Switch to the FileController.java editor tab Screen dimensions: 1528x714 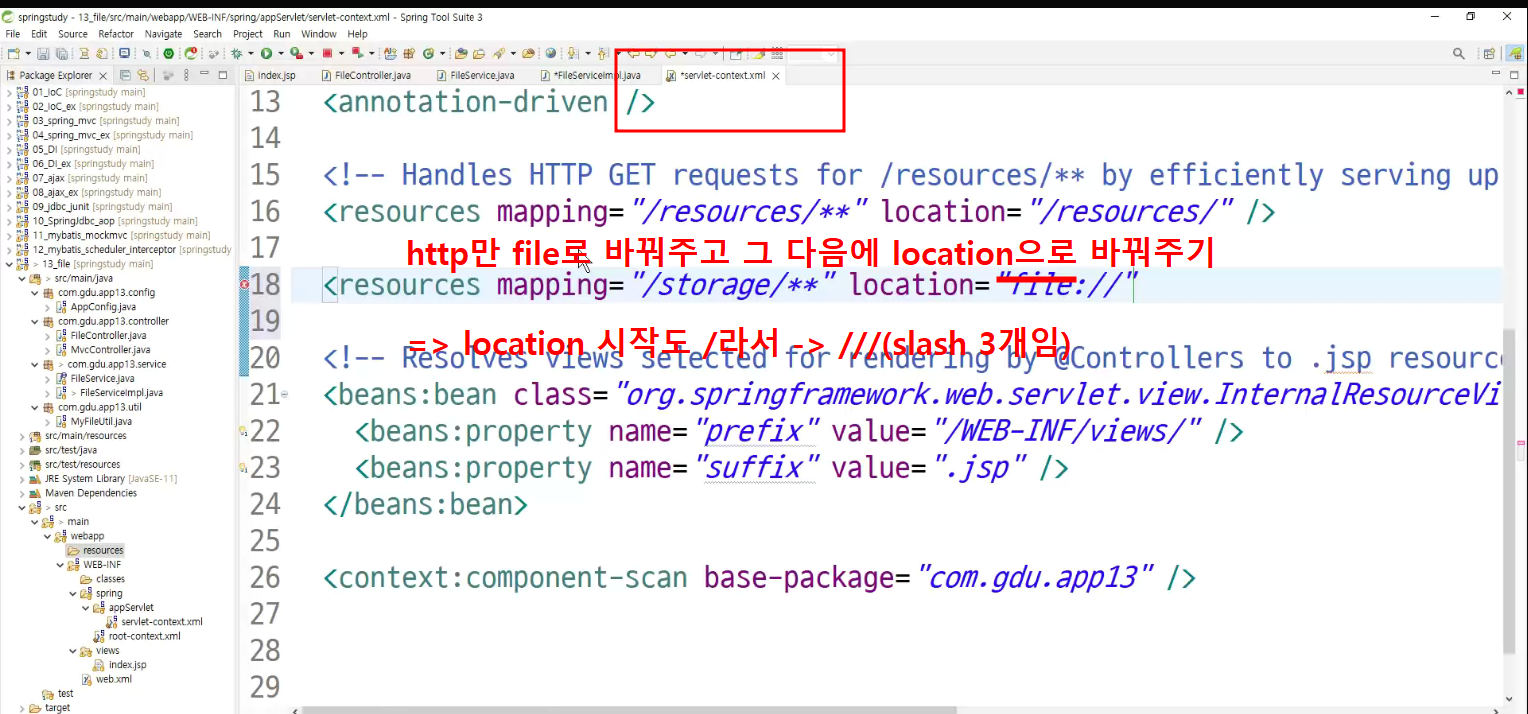tap(366, 76)
